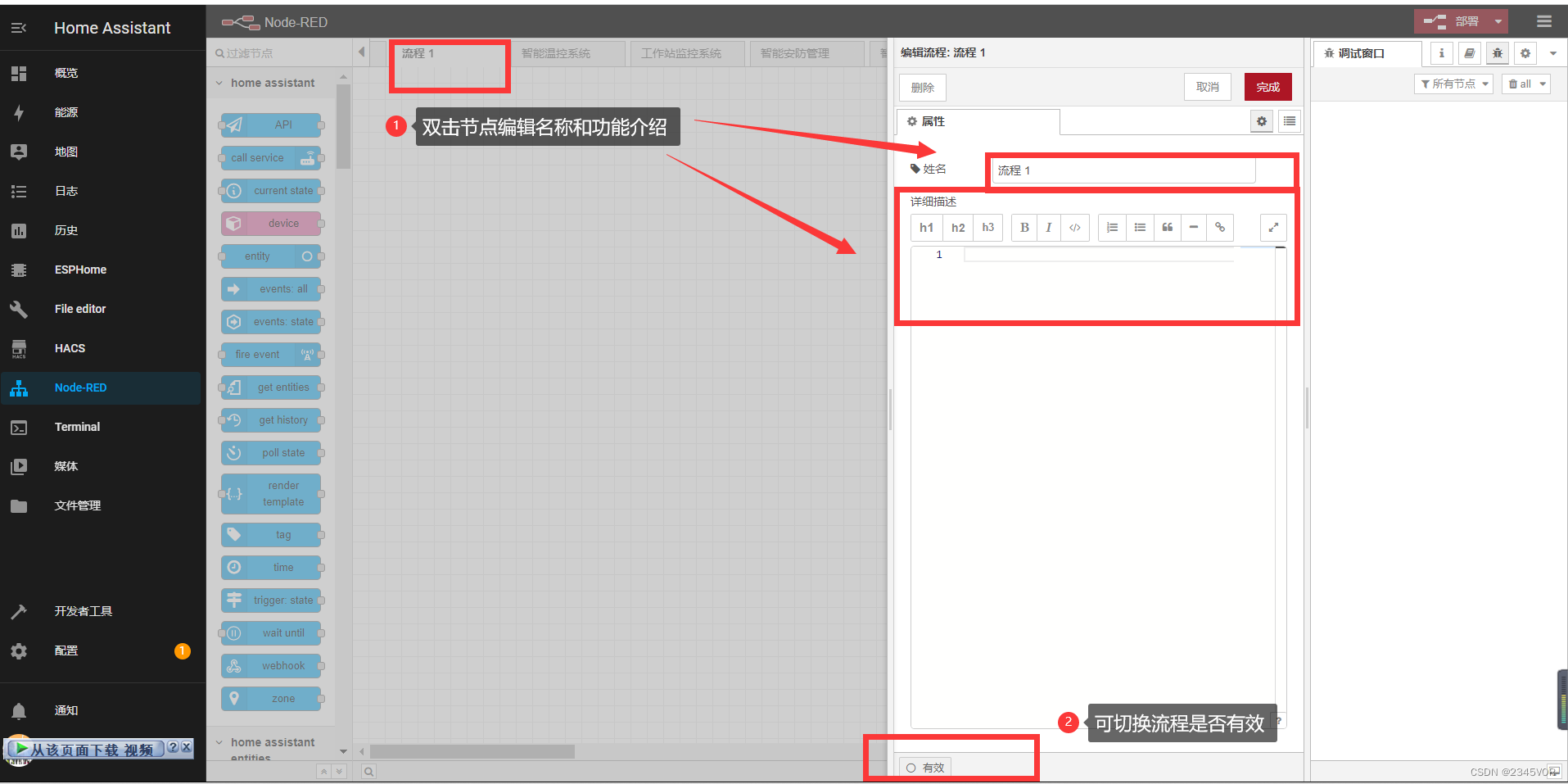Open the 所有节点 debug filter dropdown
The height and width of the screenshot is (784, 1568).
point(1454,84)
